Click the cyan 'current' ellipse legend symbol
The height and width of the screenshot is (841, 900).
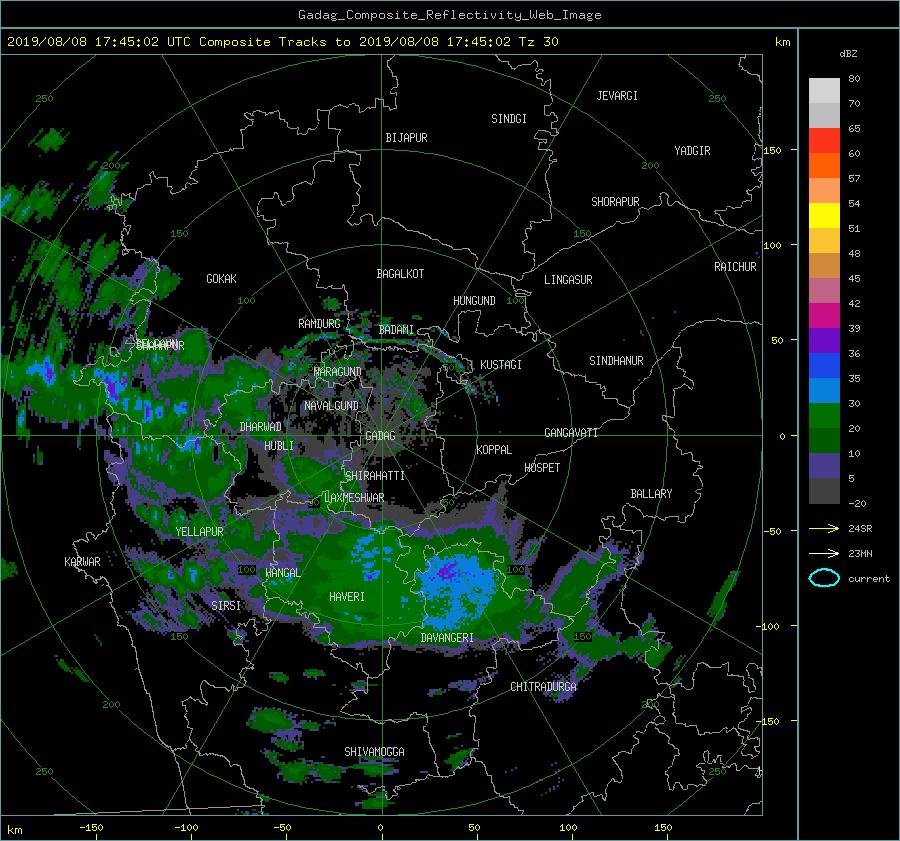point(824,578)
